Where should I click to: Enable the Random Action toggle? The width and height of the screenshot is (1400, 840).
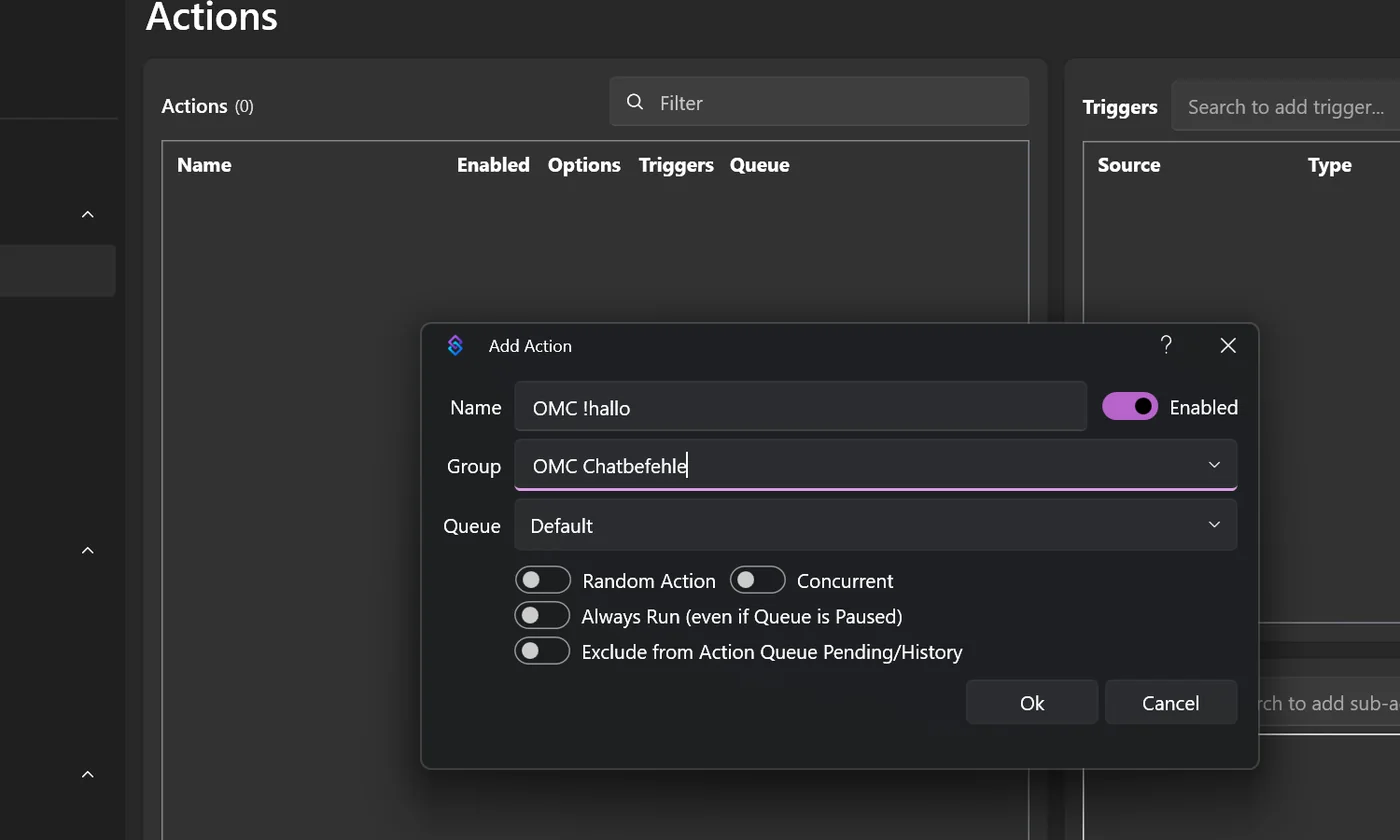[x=542, y=580]
